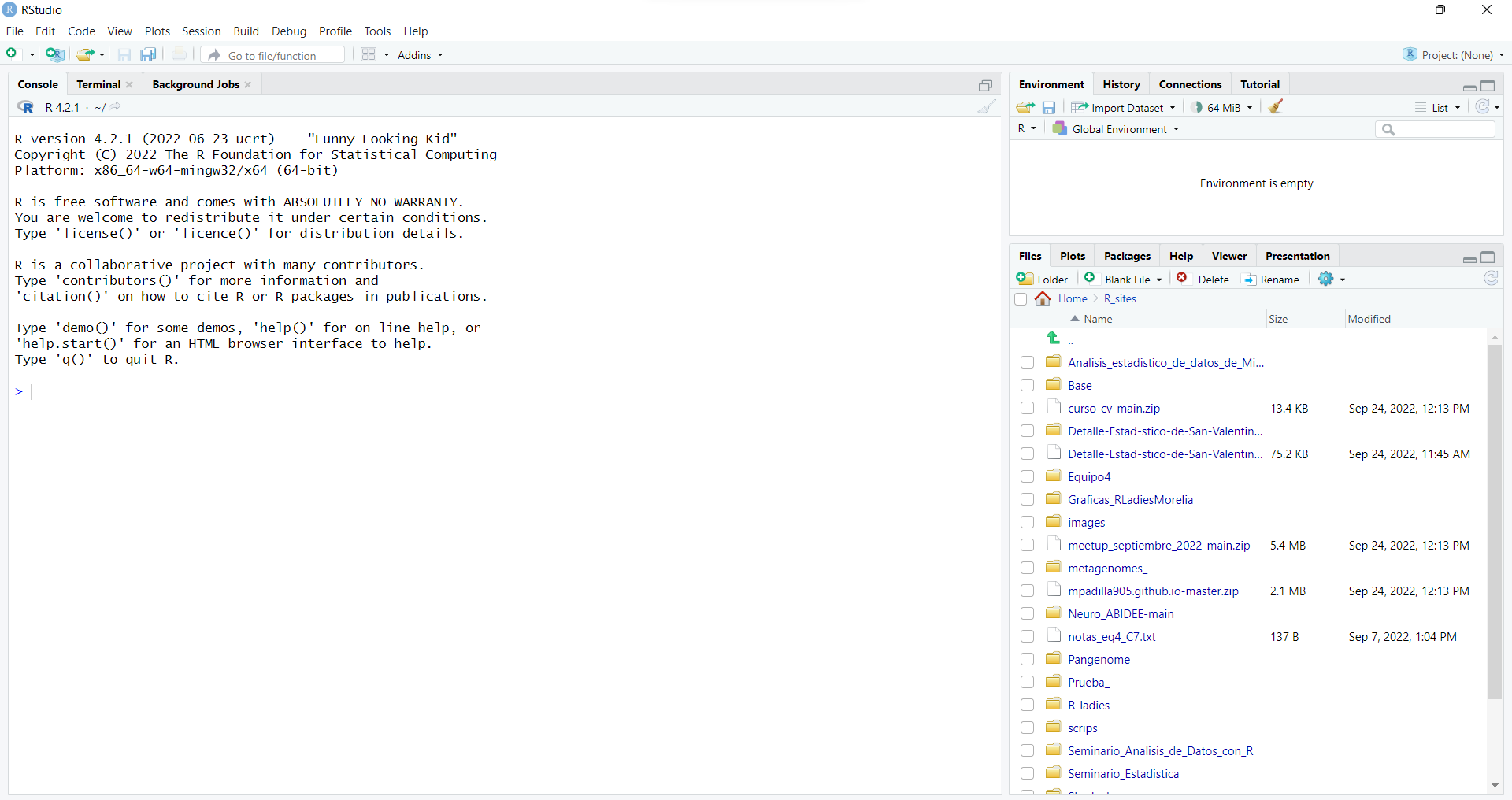1512x800 pixels.
Task: Click the Home directory house icon
Action: pos(1043,298)
